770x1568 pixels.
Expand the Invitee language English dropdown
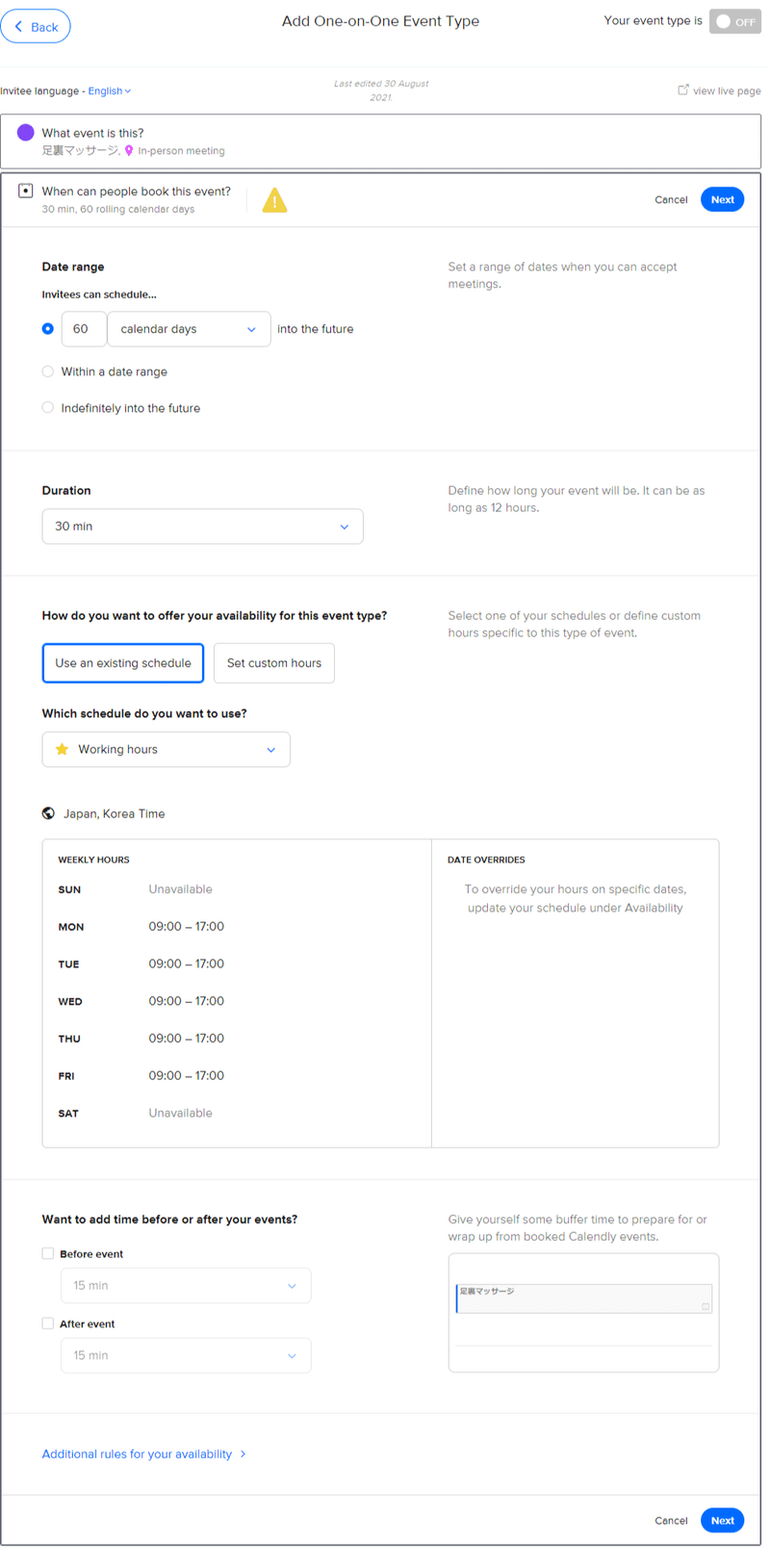pyautogui.click(x=110, y=91)
